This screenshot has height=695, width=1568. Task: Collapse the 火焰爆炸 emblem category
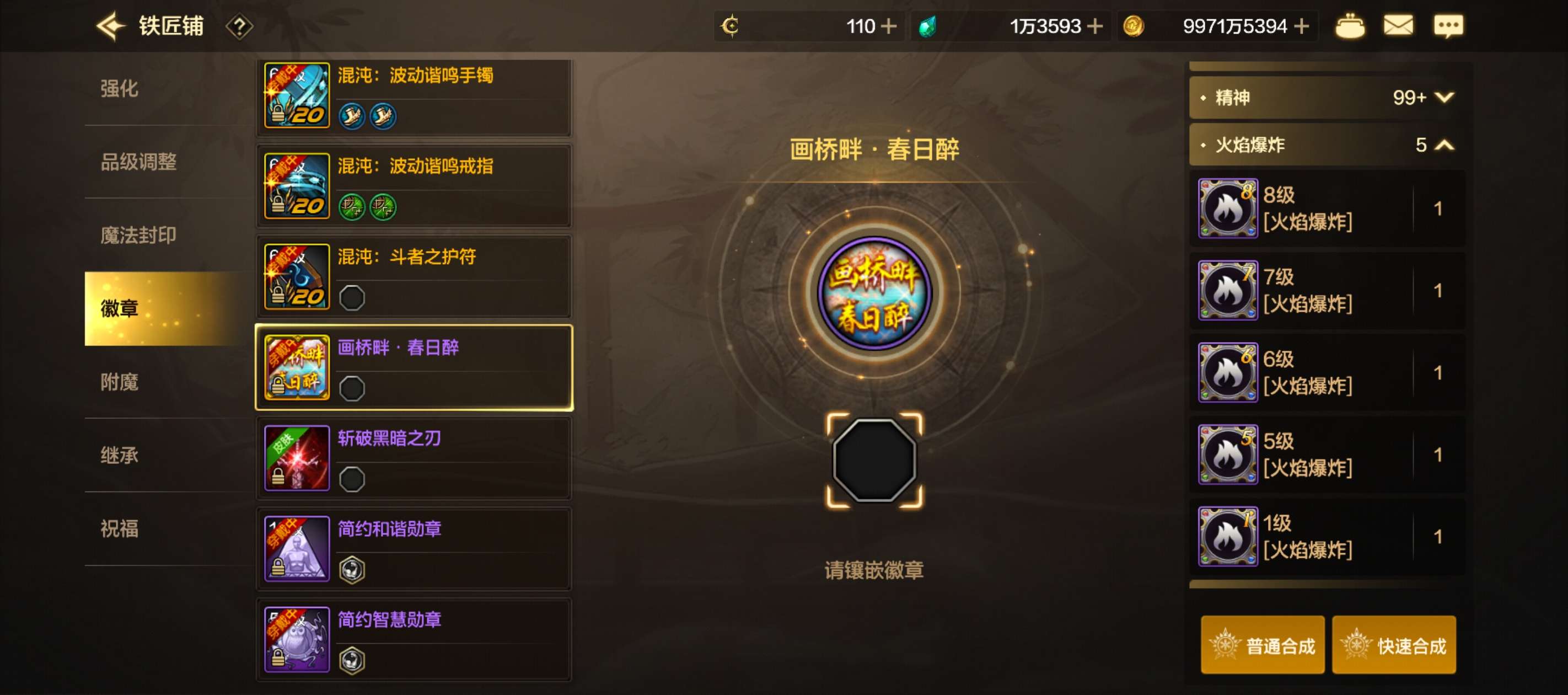(1327, 145)
